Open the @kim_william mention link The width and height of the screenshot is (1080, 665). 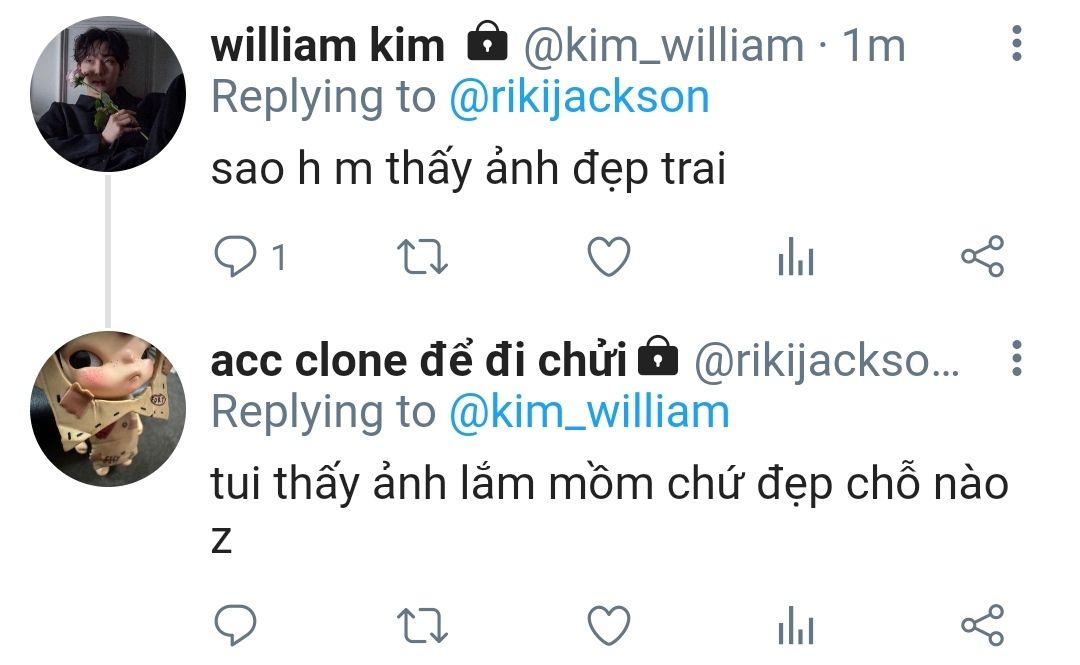click(590, 413)
